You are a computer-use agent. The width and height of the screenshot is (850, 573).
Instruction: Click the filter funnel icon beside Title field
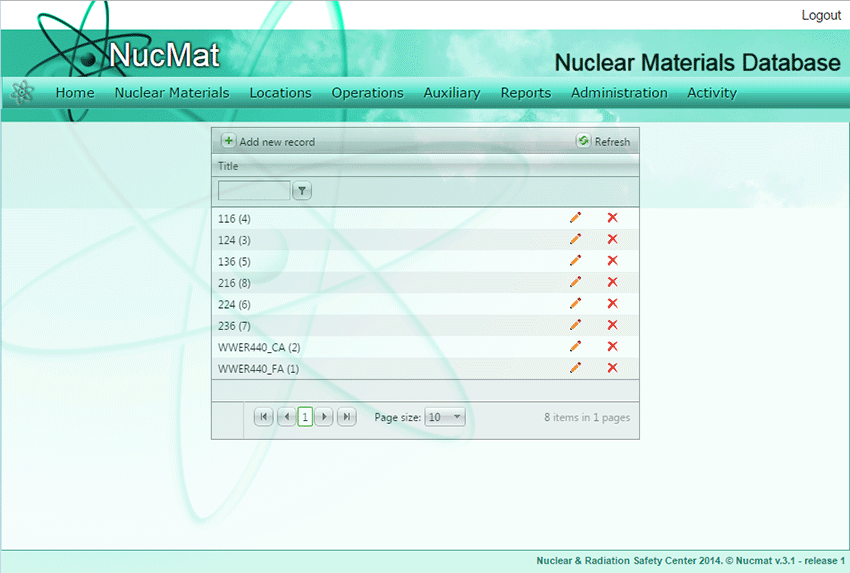pos(302,191)
